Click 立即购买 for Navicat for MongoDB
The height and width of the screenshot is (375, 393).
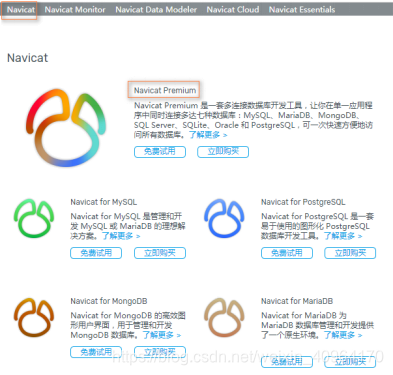160,352
